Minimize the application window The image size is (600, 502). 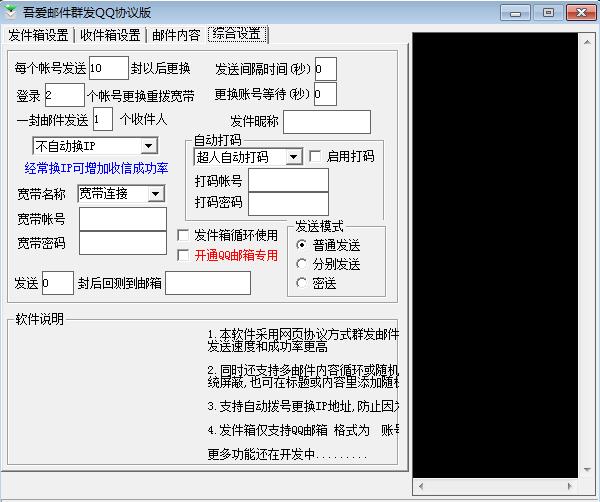[517, 12]
